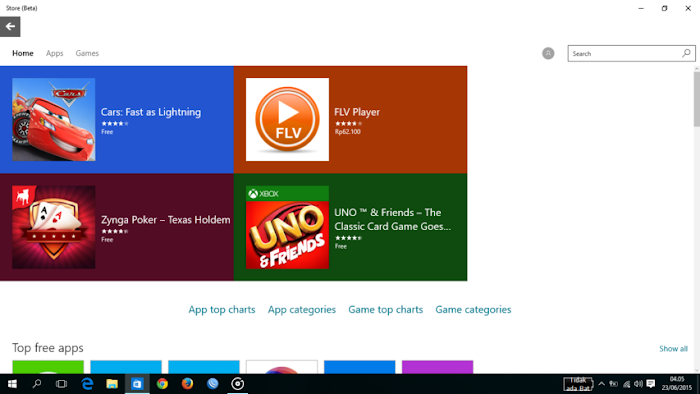700x394 pixels.
Task: Open App top charts link
Action: point(222,309)
